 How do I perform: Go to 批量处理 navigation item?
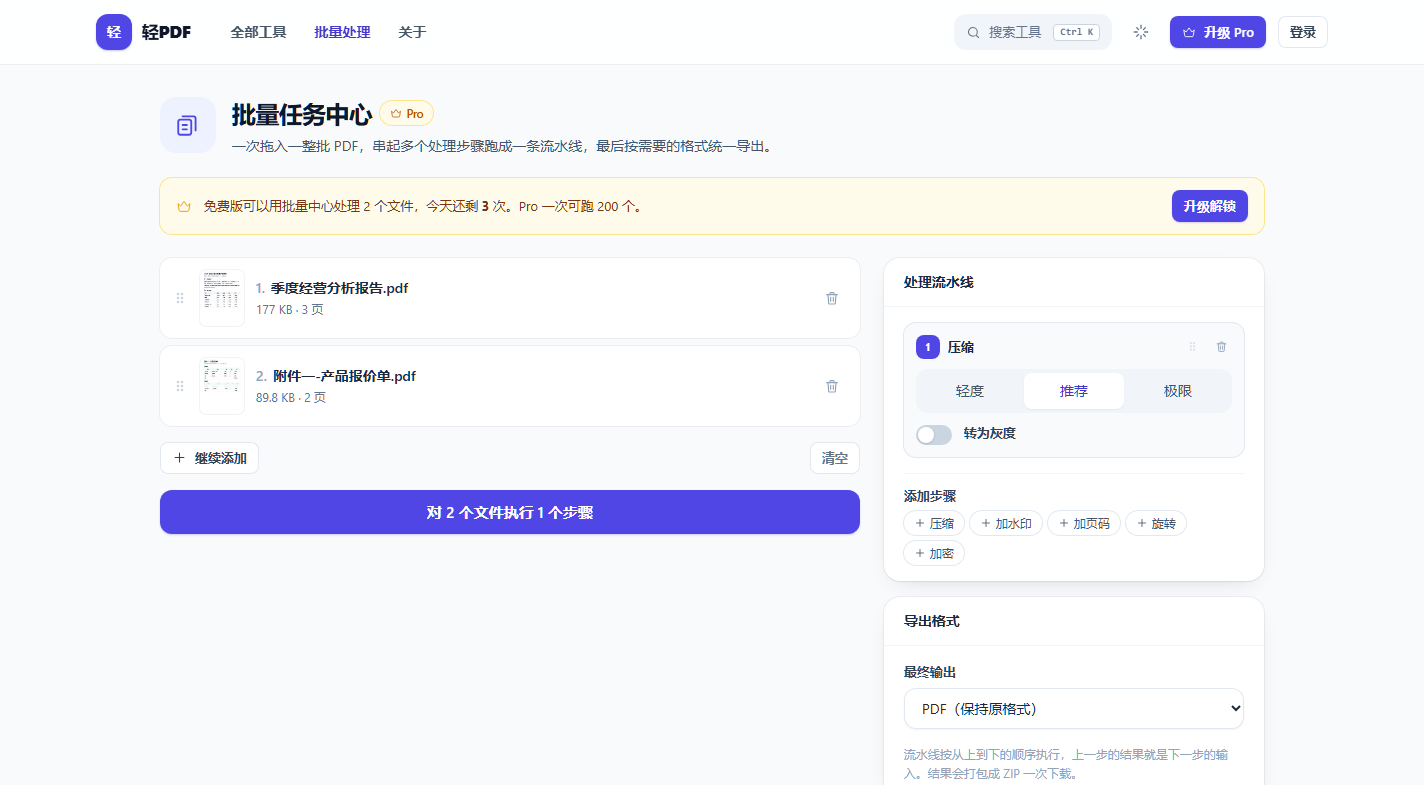(342, 32)
